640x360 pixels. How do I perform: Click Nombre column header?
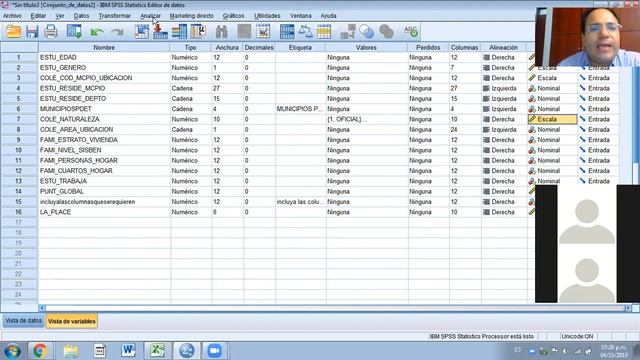[x=104, y=47]
